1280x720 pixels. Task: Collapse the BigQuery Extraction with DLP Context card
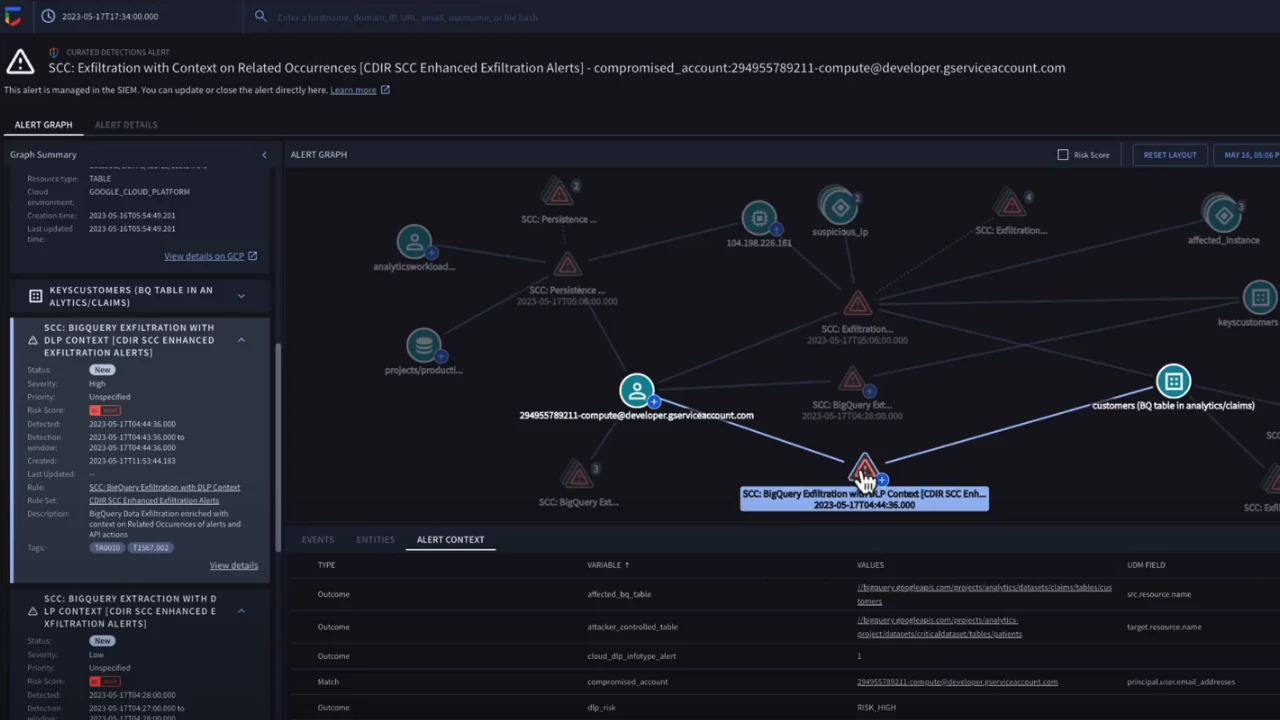click(x=241, y=611)
